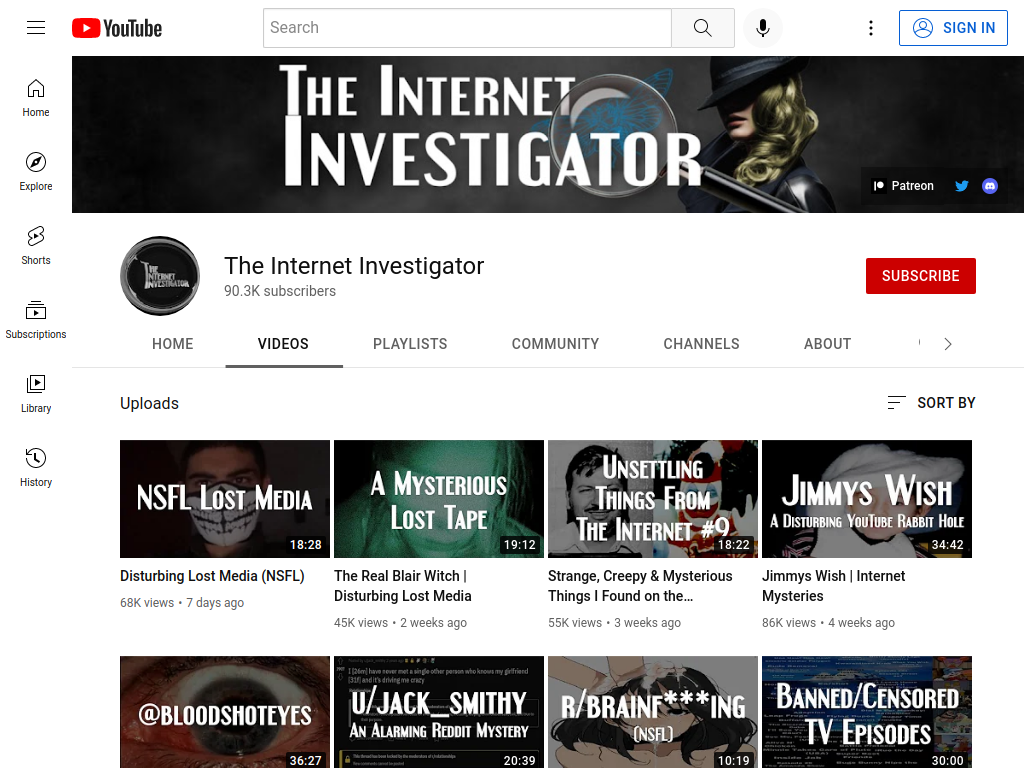Click title 'Jimmys Wish | Internet Mysteries'
This screenshot has height=768, width=1024.
[x=833, y=586]
